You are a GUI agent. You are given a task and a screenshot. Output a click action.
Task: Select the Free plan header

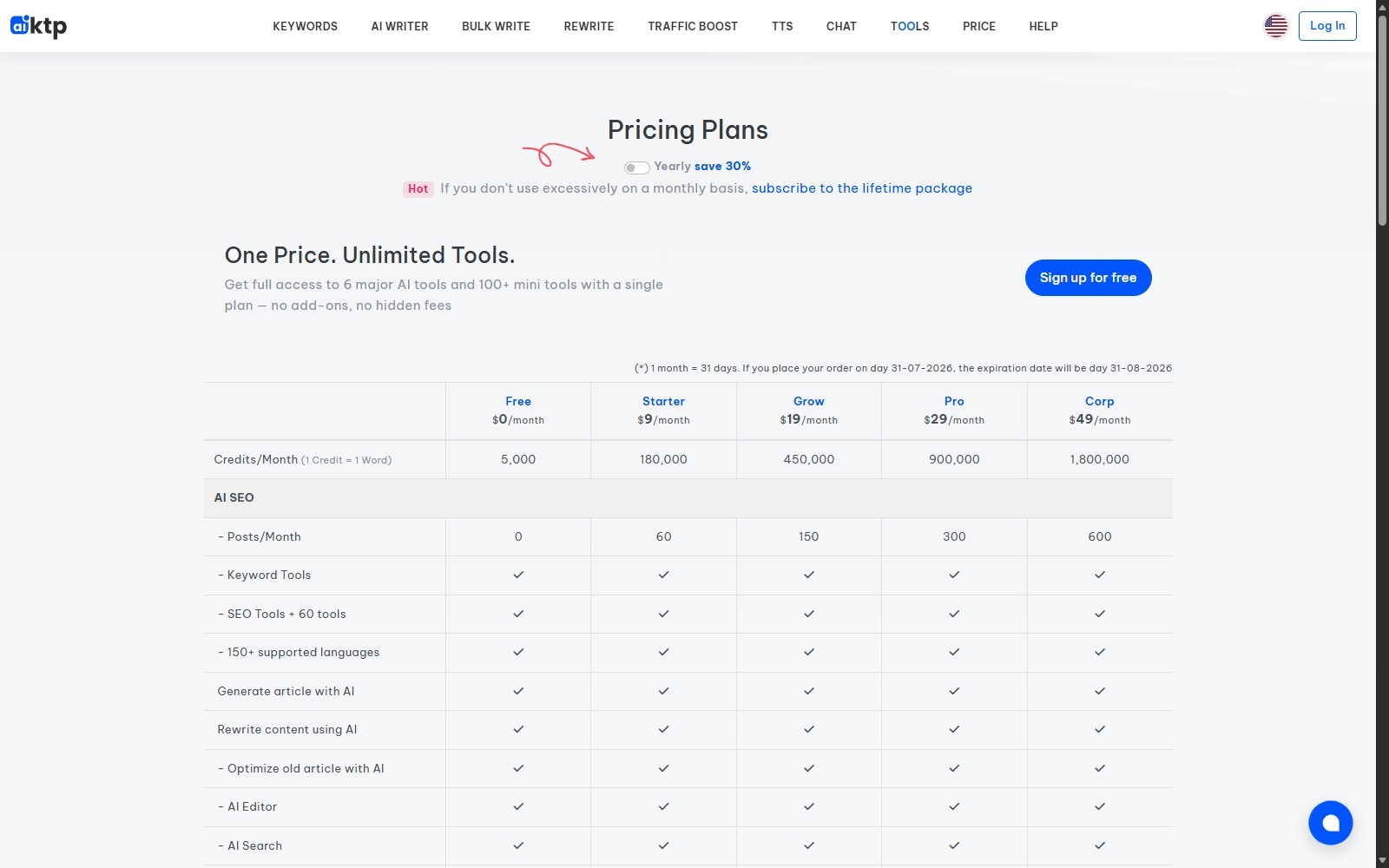tap(518, 401)
